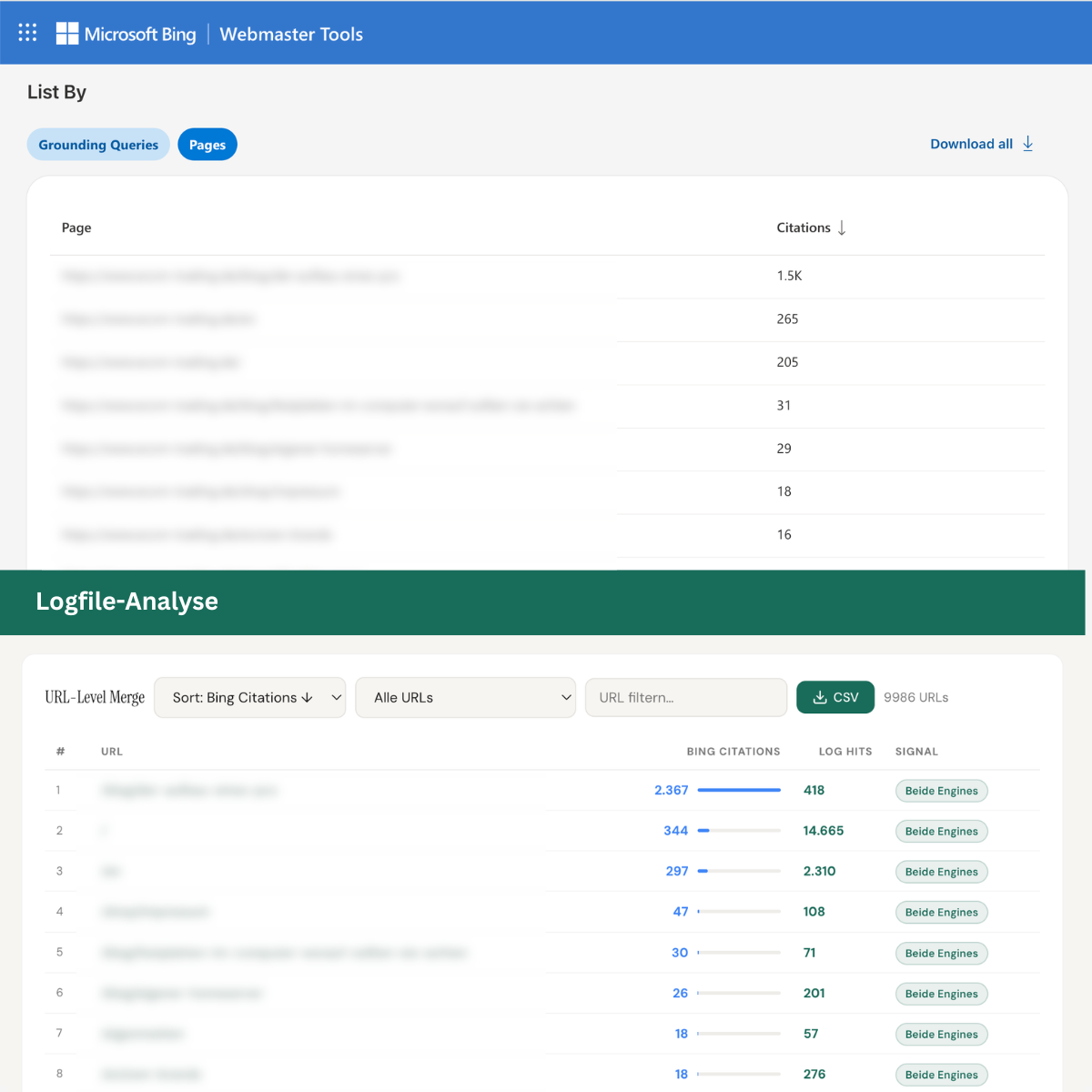Click the Microsoft Bing logo icon
Image resolution: width=1092 pixels, height=1092 pixels.
click(66, 32)
